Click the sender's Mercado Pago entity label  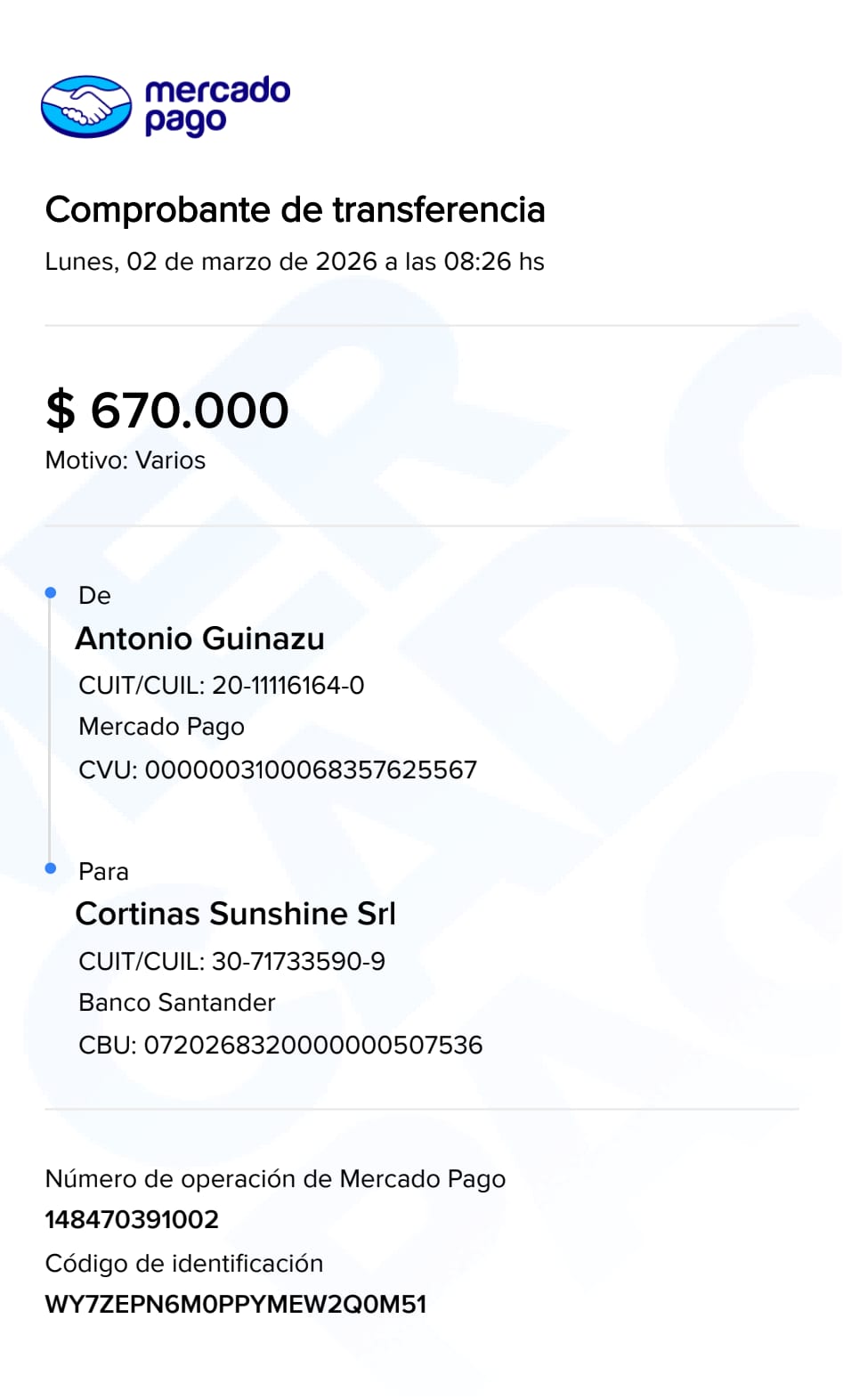click(161, 727)
